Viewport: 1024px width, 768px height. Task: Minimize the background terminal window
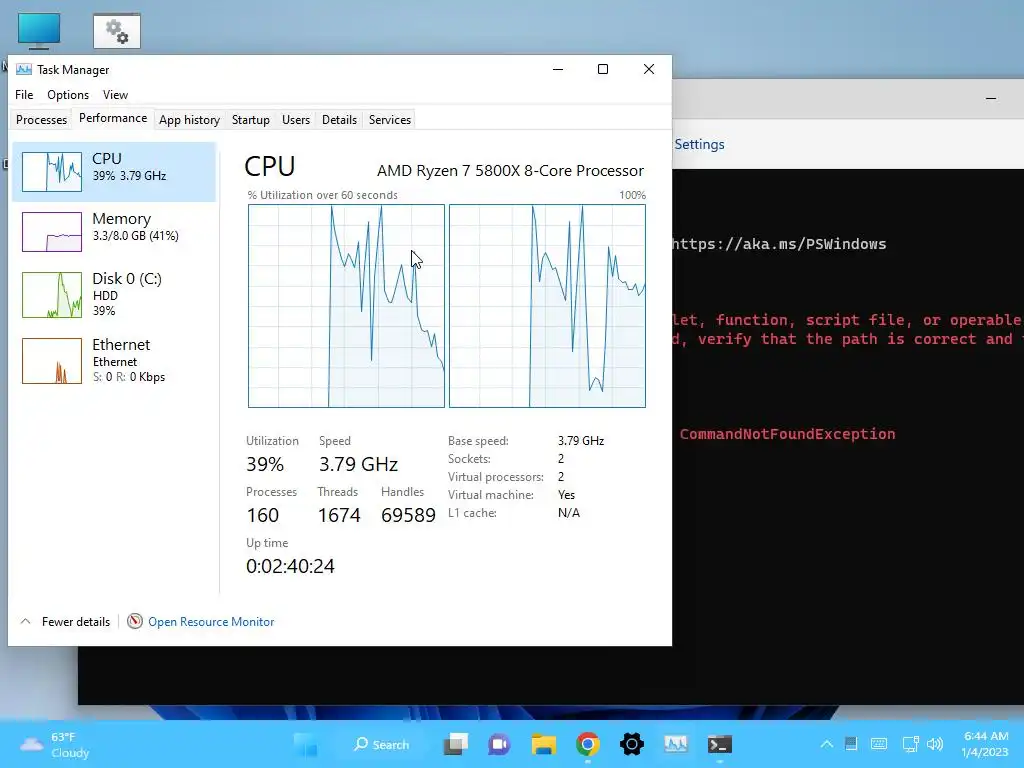(991, 99)
